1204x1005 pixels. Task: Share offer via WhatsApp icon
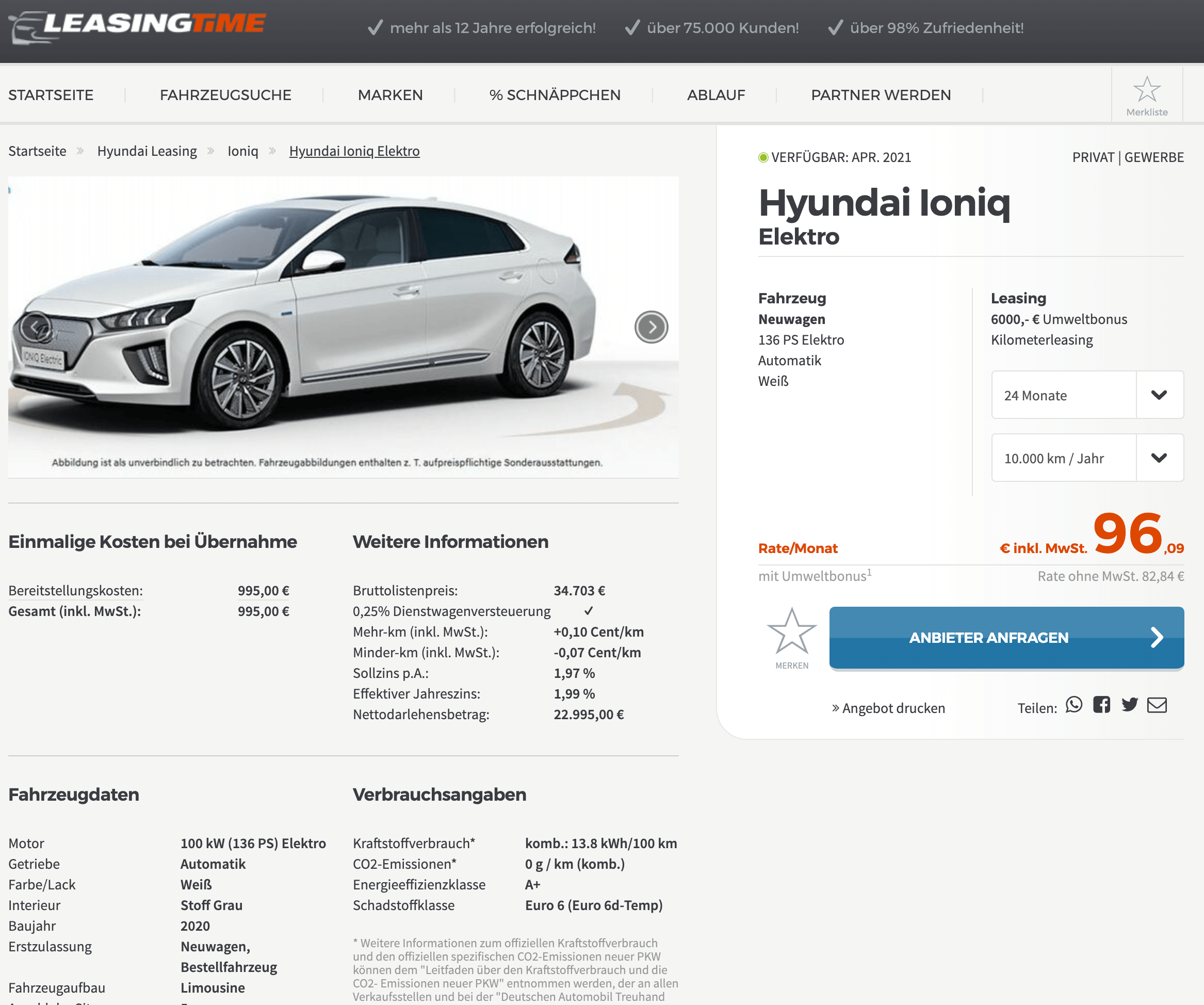coord(1074,705)
